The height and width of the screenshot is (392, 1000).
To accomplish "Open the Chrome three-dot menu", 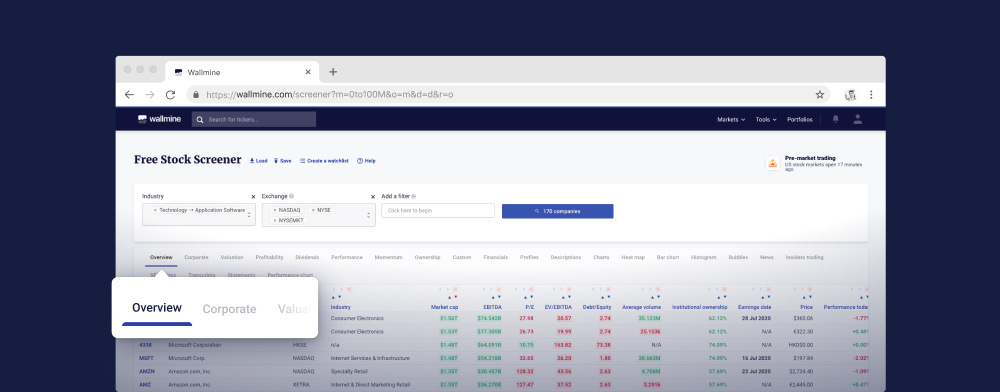I will (871, 94).
